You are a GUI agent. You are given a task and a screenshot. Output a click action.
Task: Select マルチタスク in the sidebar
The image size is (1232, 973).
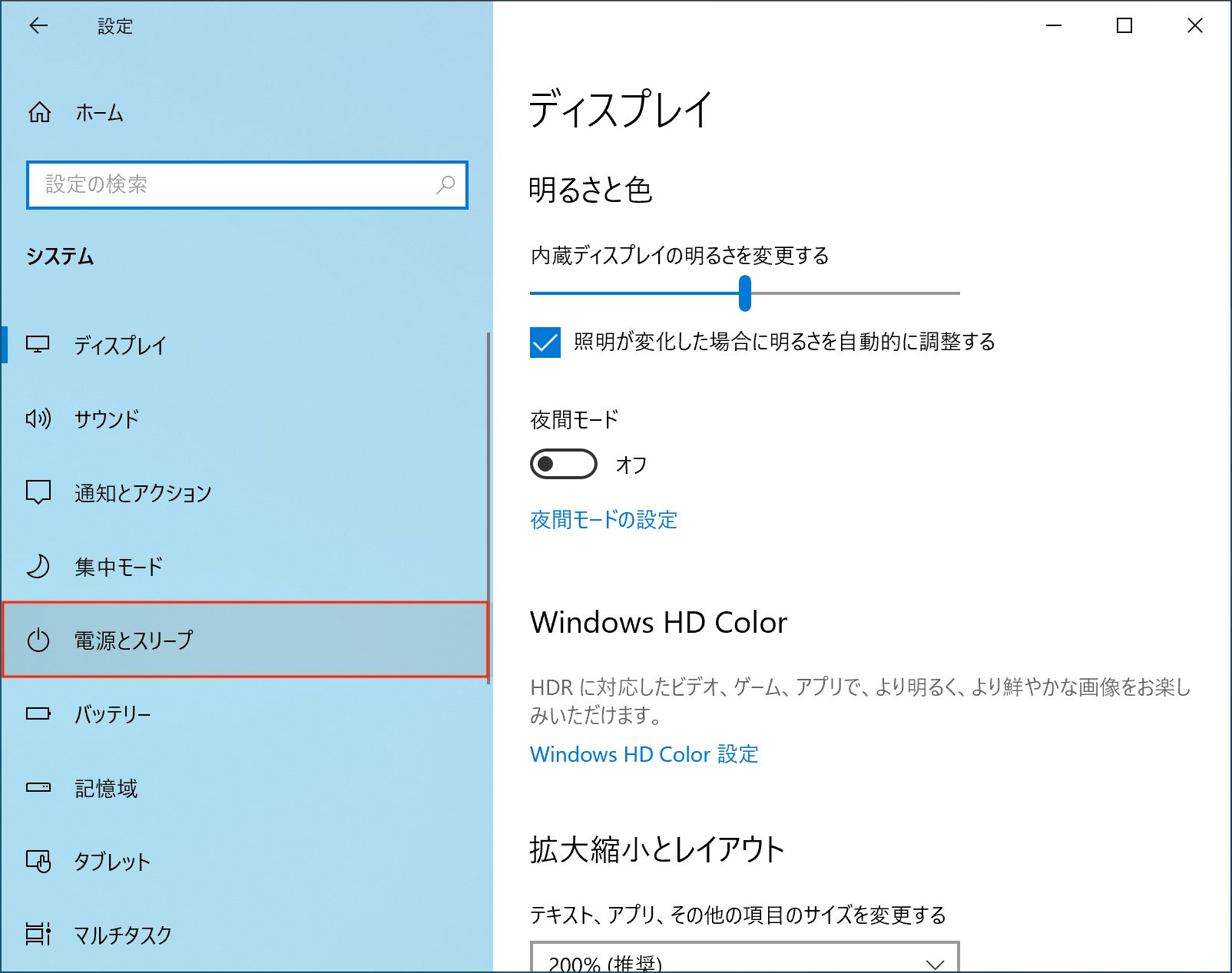(123, 935)
